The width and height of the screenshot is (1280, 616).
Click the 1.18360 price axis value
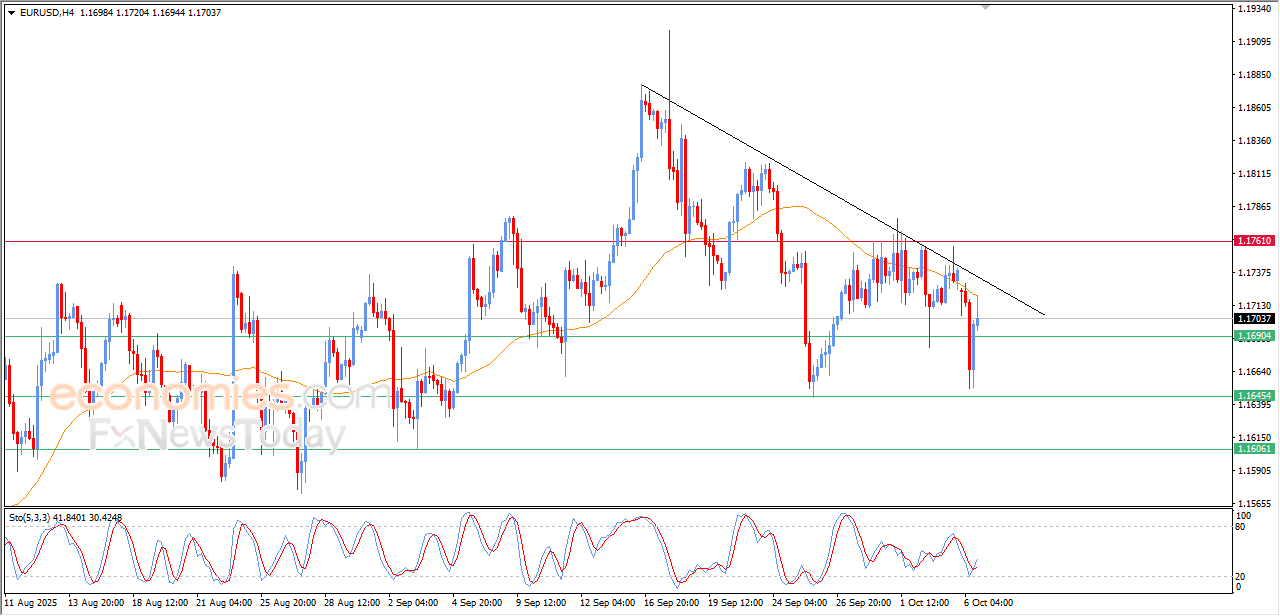[1254, 141]
